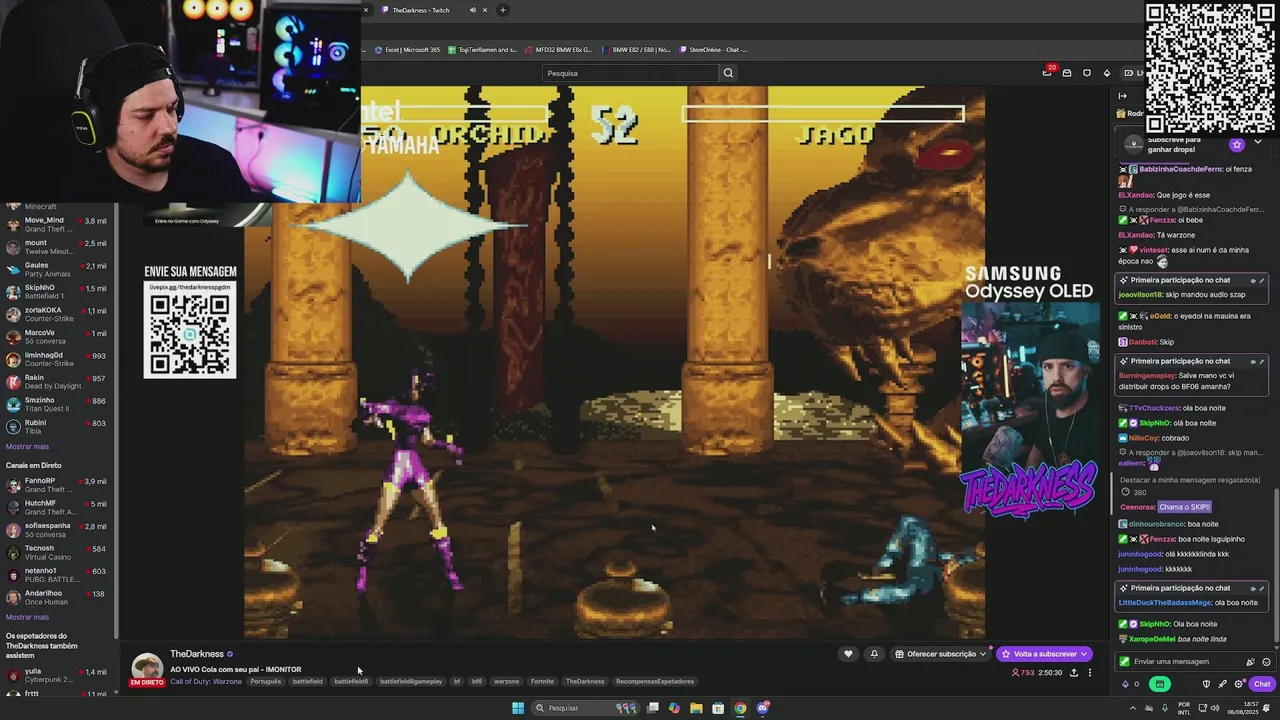This screenshot has width=1280, height=720.
Task: Collapse the chat panel arrow
Action: coord(1122,96)
